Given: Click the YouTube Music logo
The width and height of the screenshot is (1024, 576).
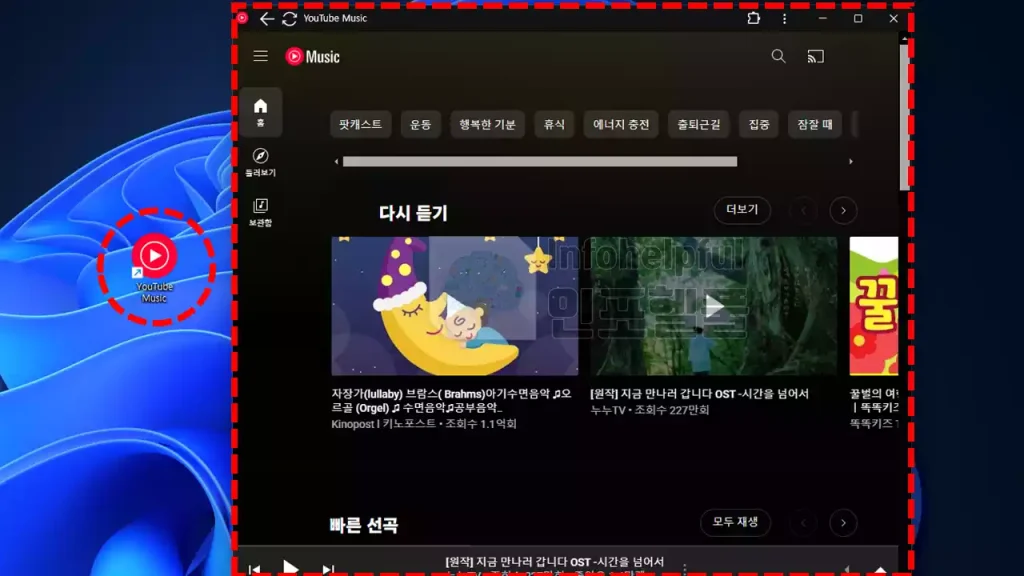Looking at the screenshot, I should coord(312,57).
